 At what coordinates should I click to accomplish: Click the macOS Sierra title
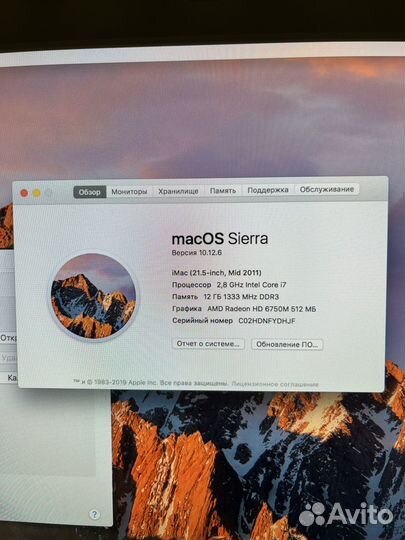(220, 239)
